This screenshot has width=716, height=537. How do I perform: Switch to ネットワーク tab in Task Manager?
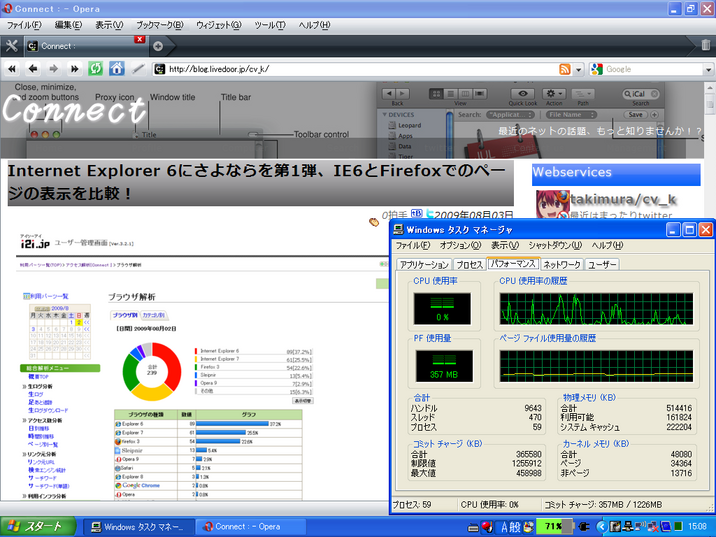[x=562, y=265]
